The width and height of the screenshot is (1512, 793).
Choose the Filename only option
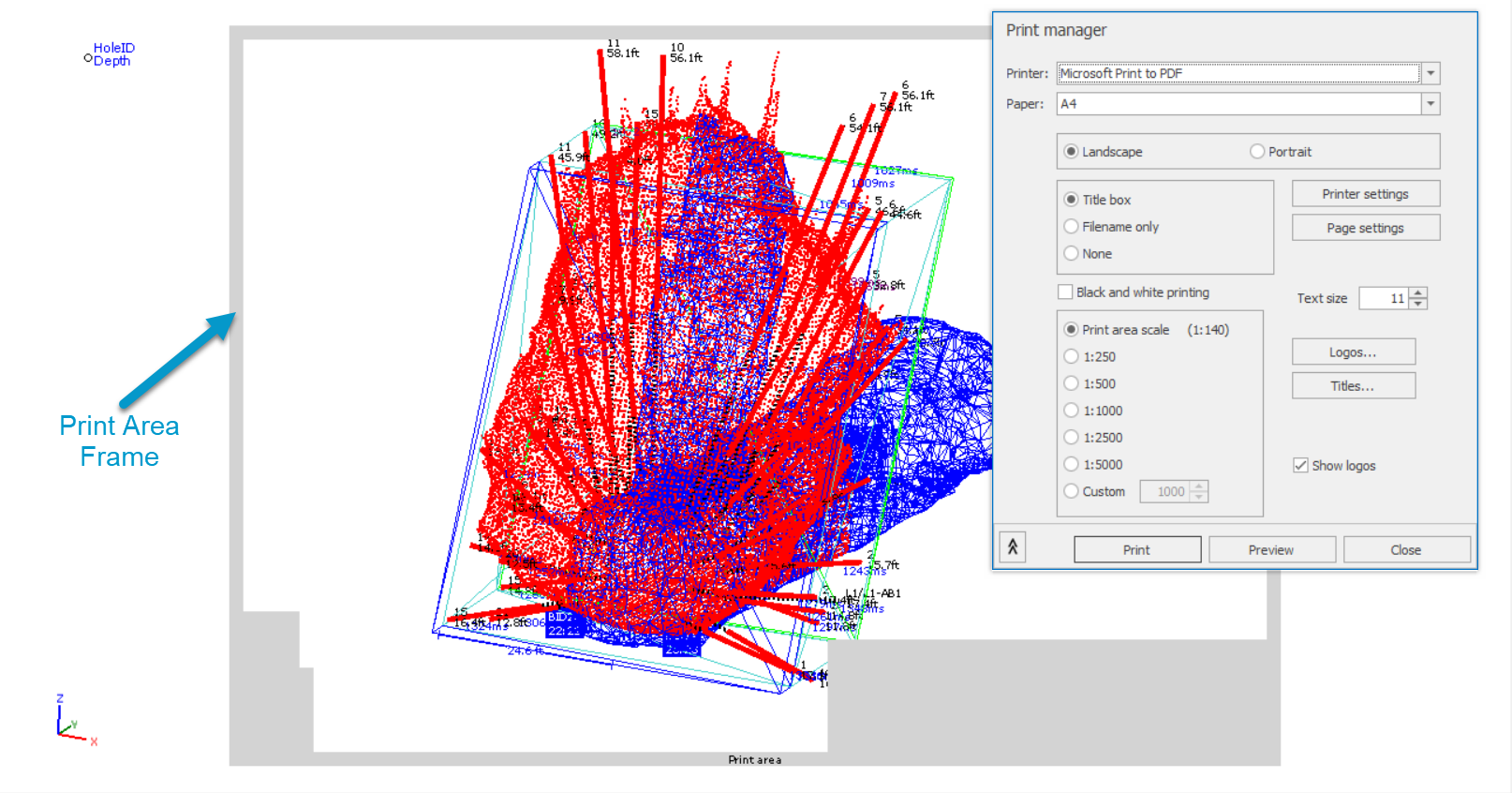[x=1112, y=227]
